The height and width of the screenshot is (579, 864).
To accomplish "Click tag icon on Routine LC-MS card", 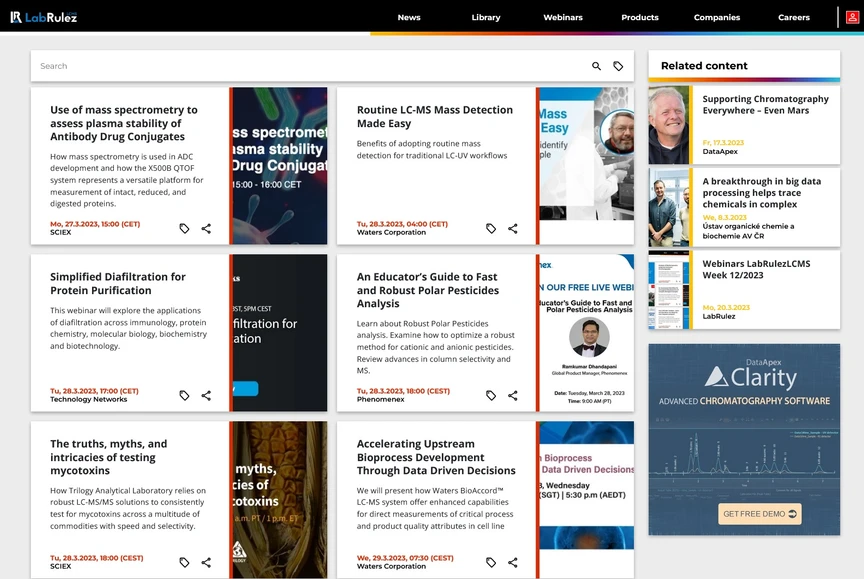I will click(491, 228).
